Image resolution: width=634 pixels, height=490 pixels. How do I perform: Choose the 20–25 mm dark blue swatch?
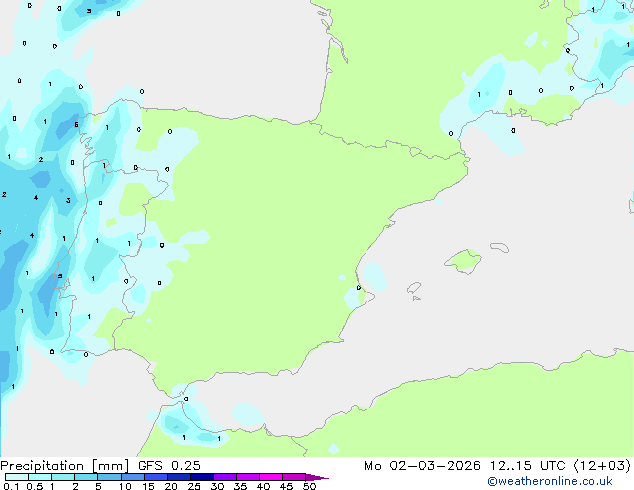178,477
